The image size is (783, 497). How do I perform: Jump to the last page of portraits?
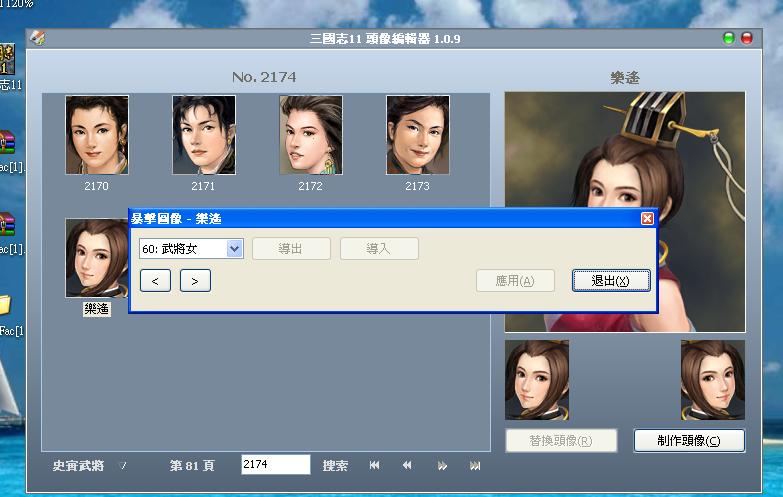(x=475, y=466)
